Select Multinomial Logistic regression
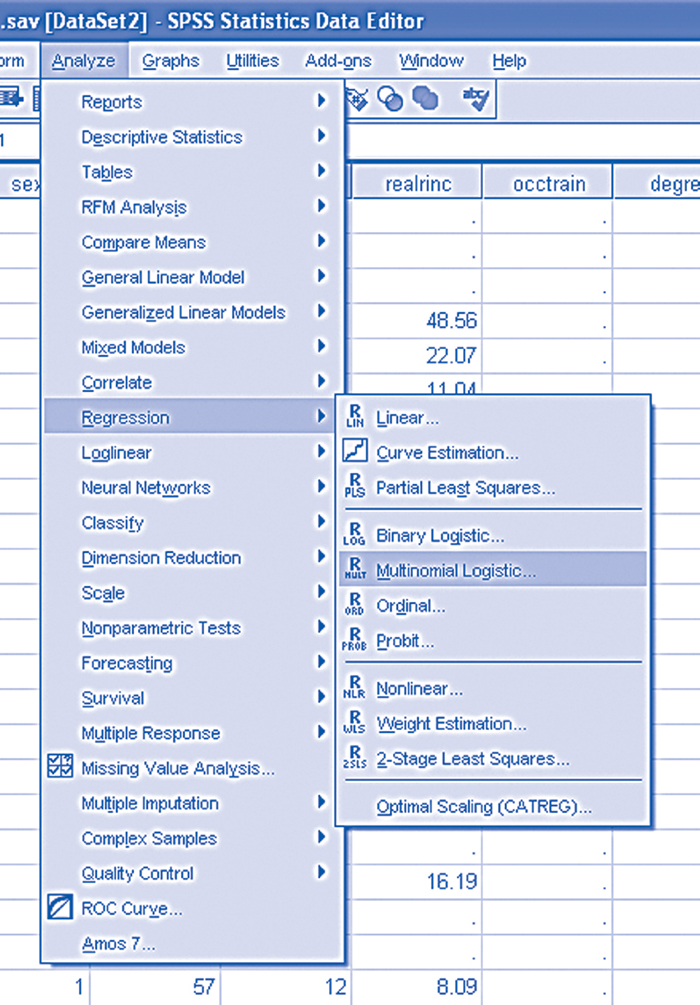700x1005 pixels. pos(456,571)
